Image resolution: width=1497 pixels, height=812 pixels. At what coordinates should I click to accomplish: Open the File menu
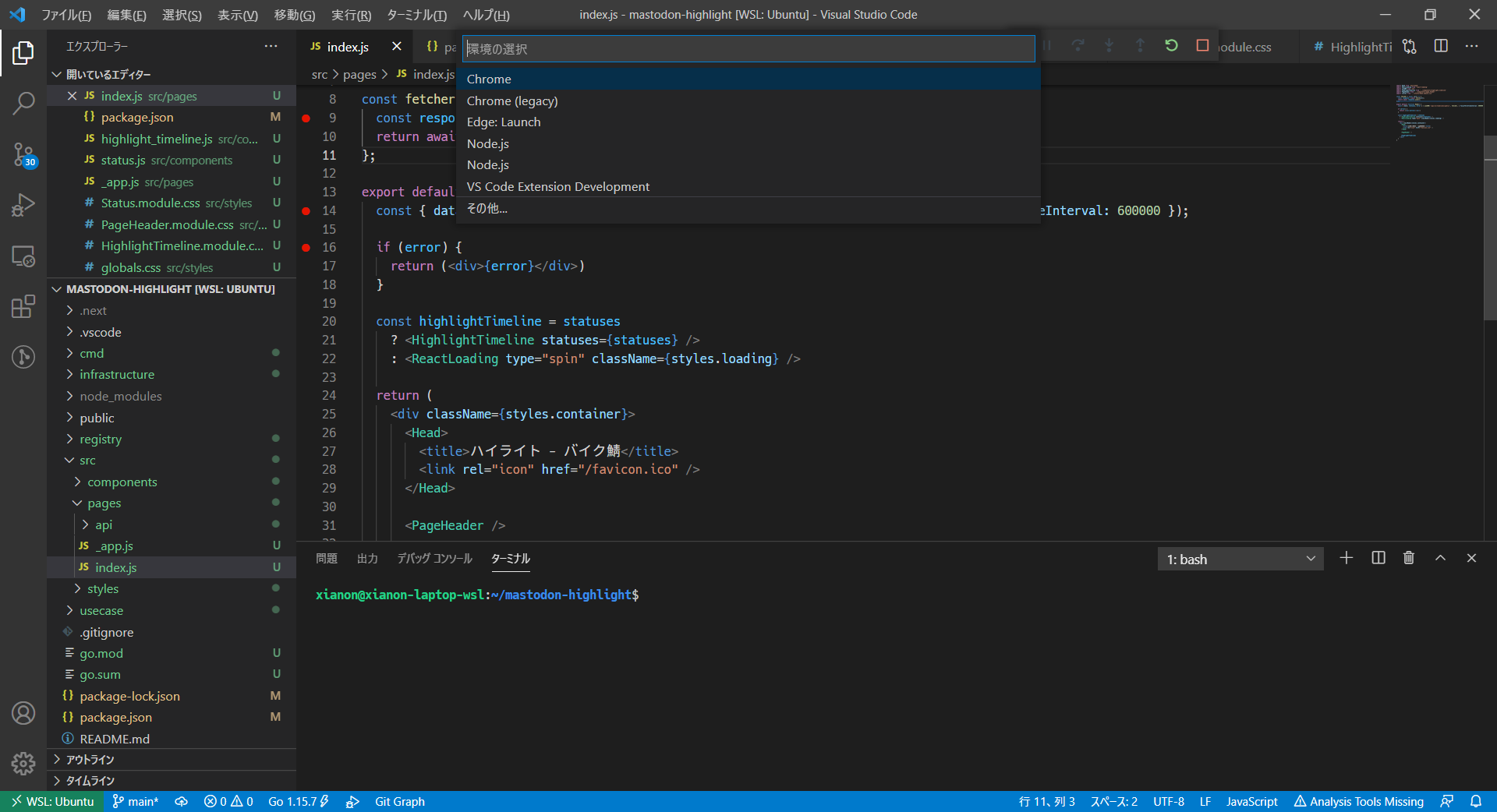pyautogui.click(x=66, y=15)
